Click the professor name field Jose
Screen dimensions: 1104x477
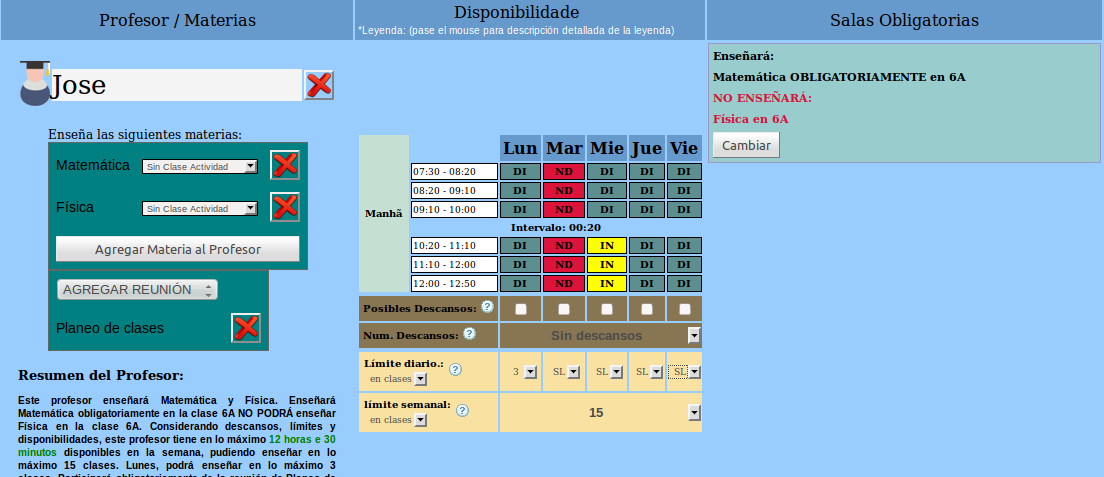click(x=176, y=85)
